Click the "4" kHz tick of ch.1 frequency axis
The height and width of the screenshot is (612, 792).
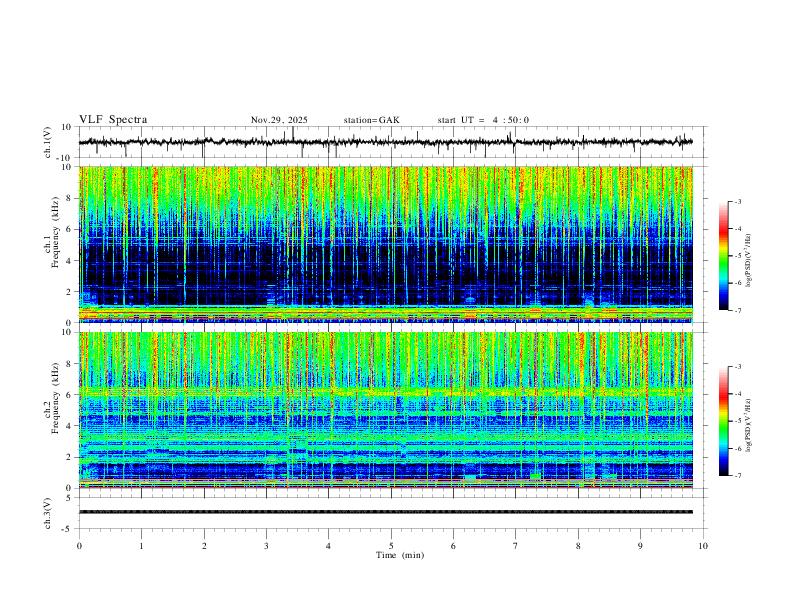click(x=70, y=261)
